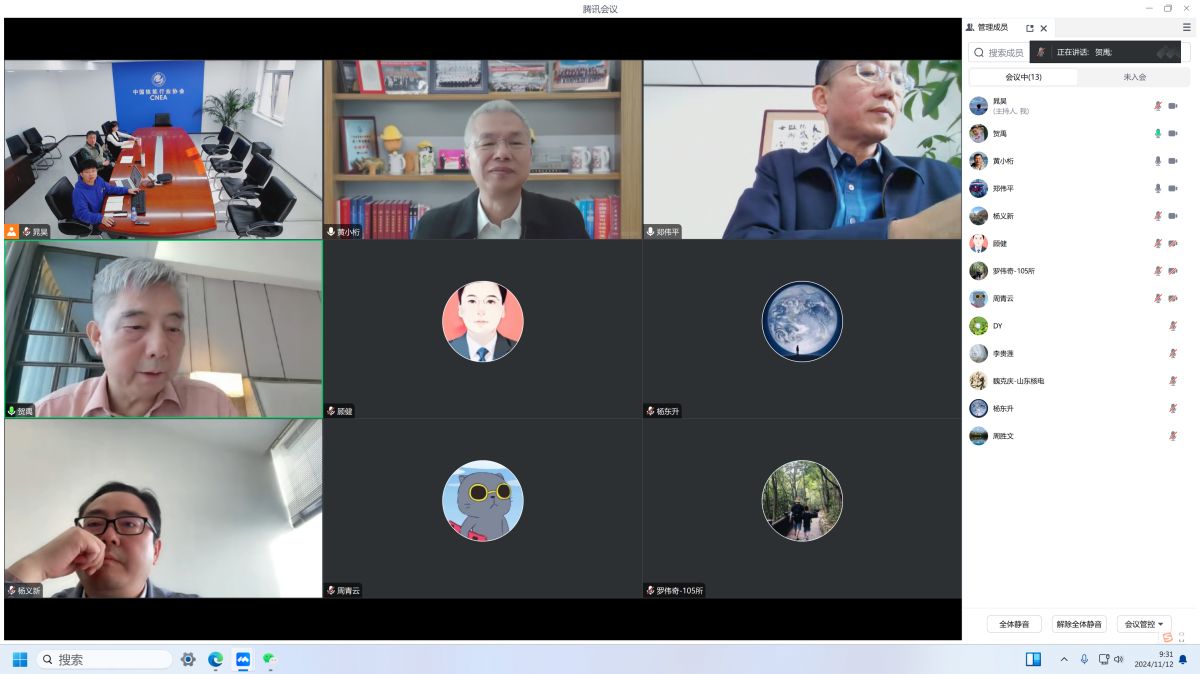
Task: Toggle disabled camera for 顾健 in list
Action: point(1173,243)
